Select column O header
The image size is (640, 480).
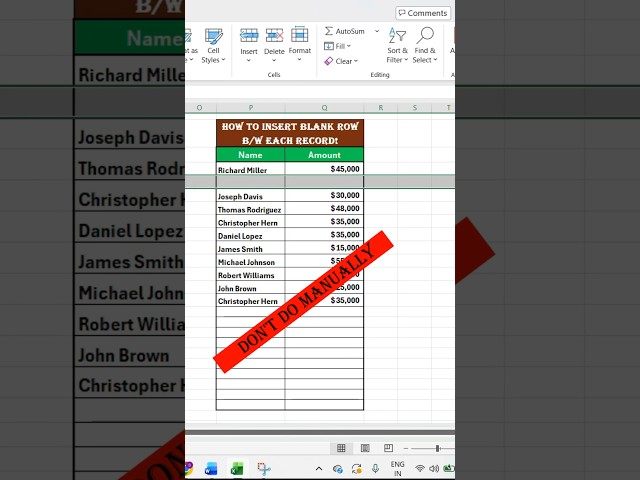[200, 108]
